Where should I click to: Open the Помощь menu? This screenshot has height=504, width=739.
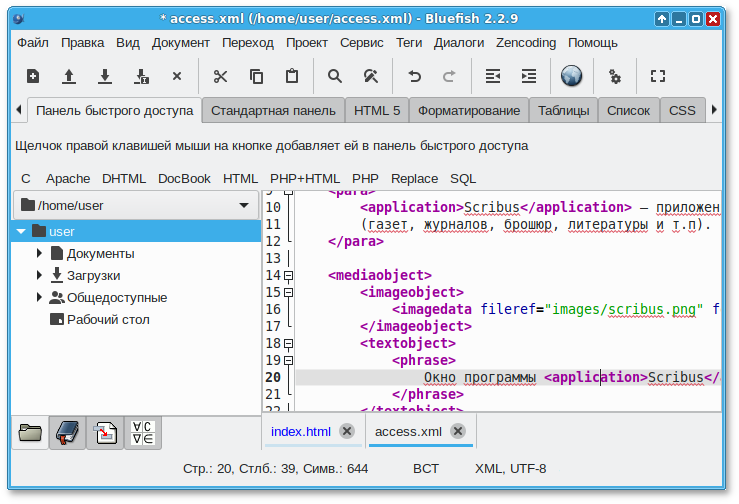click(592, 43)
